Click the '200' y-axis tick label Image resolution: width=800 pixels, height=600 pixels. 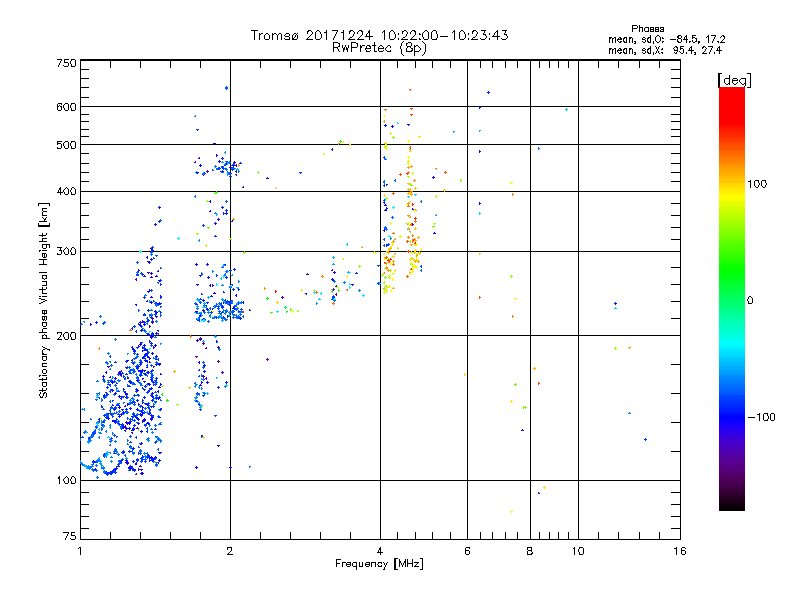point(67,336)
